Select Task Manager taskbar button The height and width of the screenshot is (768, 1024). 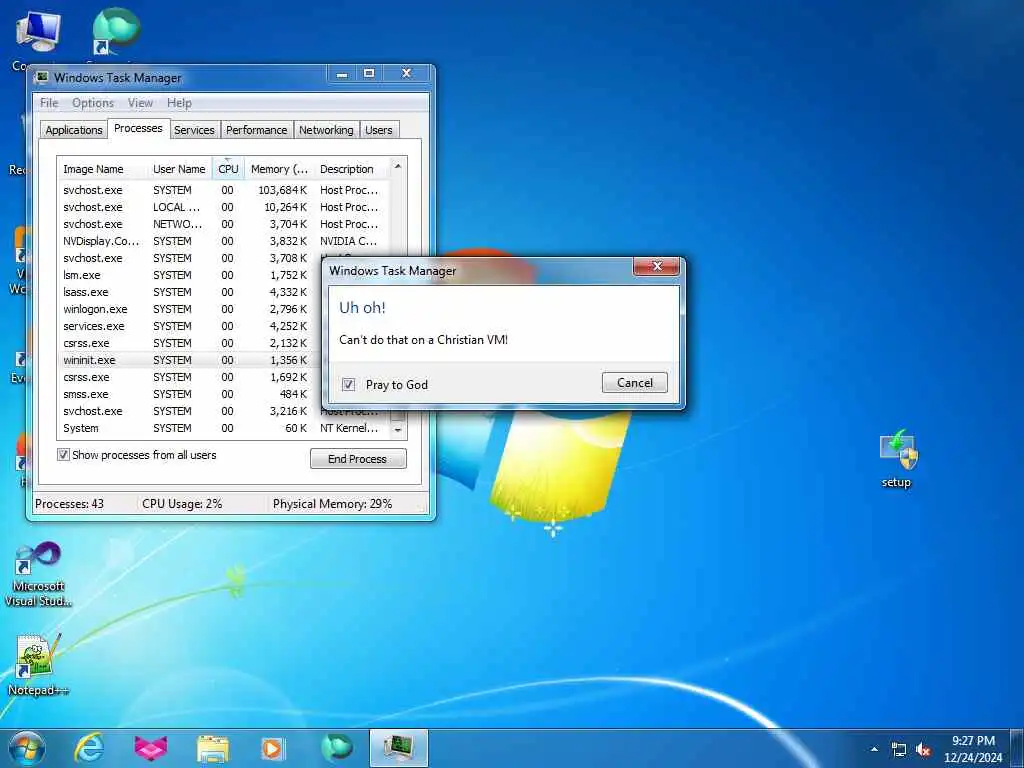point(398,748)
